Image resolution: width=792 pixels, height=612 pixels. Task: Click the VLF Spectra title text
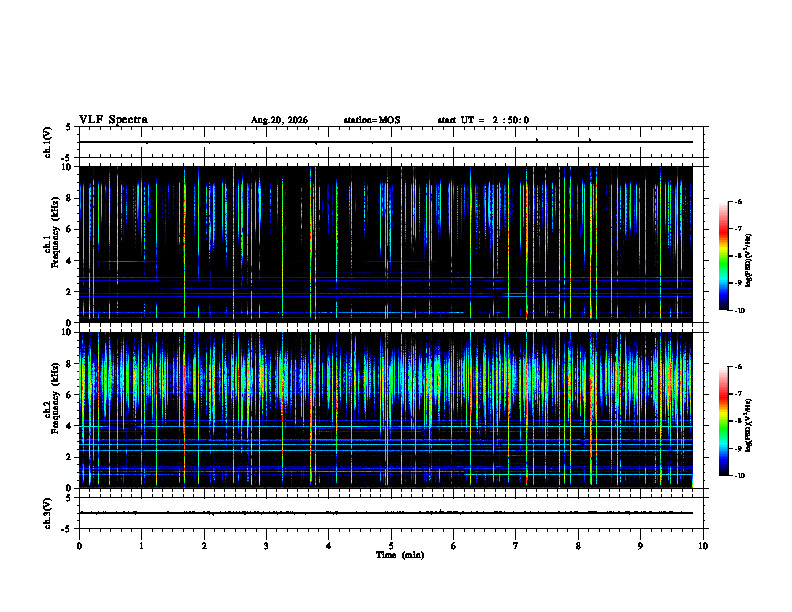113,120
